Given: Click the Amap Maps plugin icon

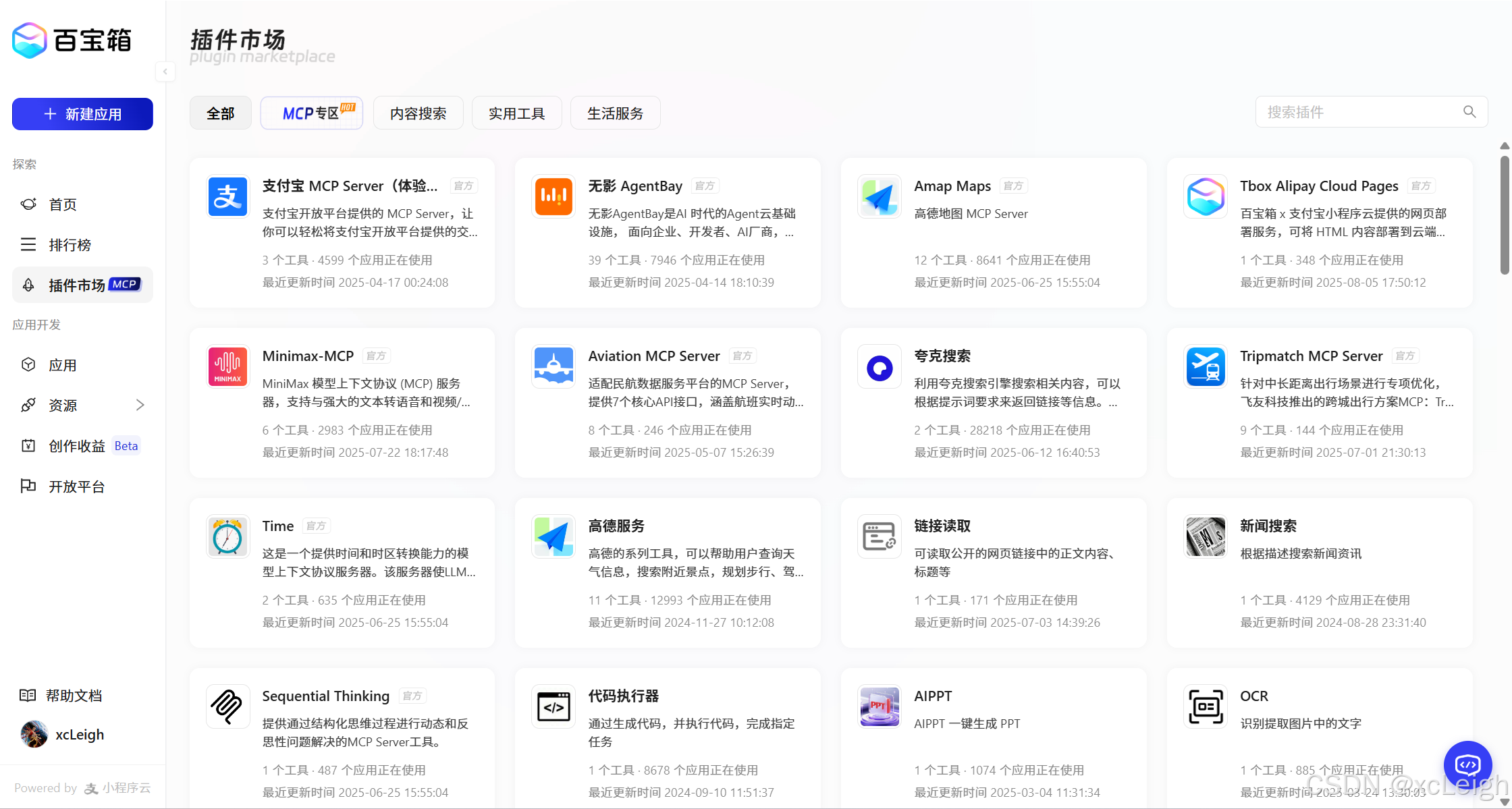Looking at the screenshot, I should (880, 197).
